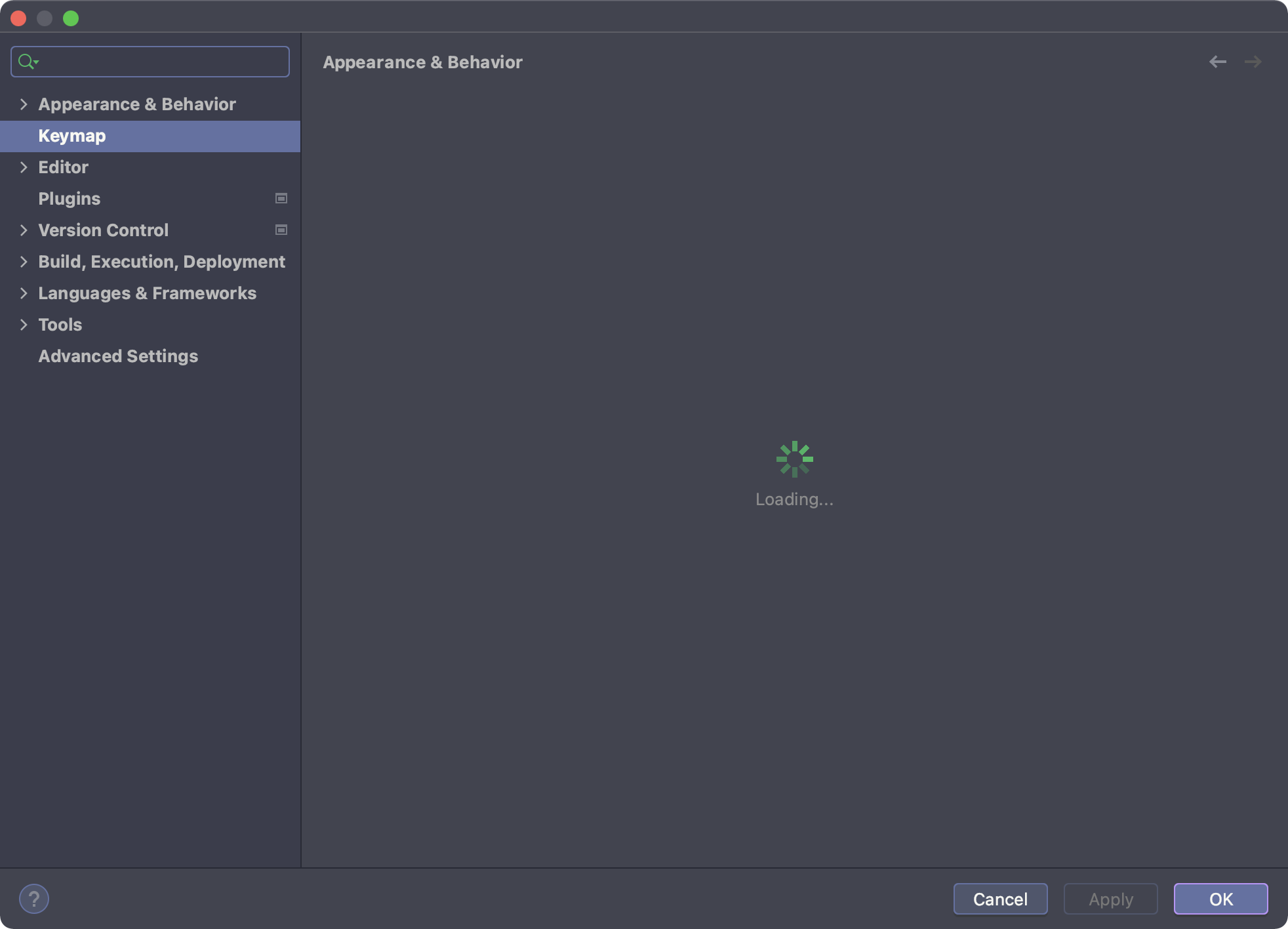The height and width of the screenshot is (929, 1288).
Task: Expand the Version Control section
Action: click(x=24, y=230)
